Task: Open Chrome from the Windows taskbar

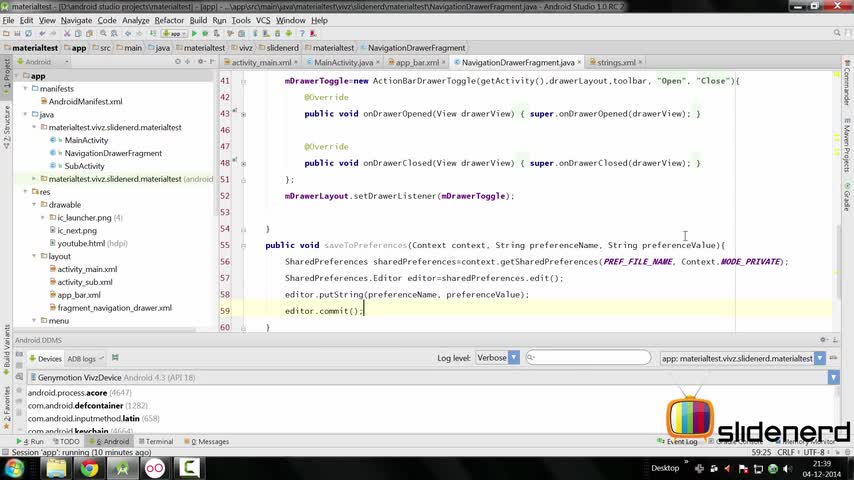Action: (89, 467)
